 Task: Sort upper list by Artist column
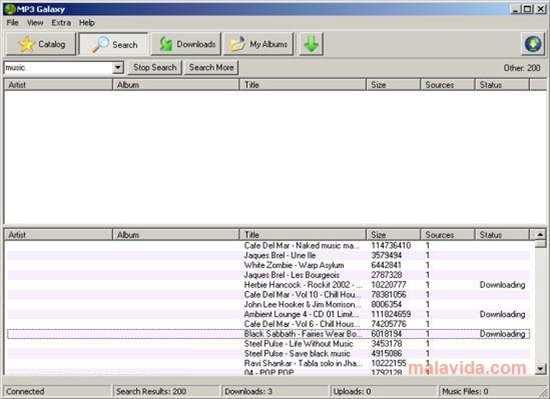(x=58, y=85)
